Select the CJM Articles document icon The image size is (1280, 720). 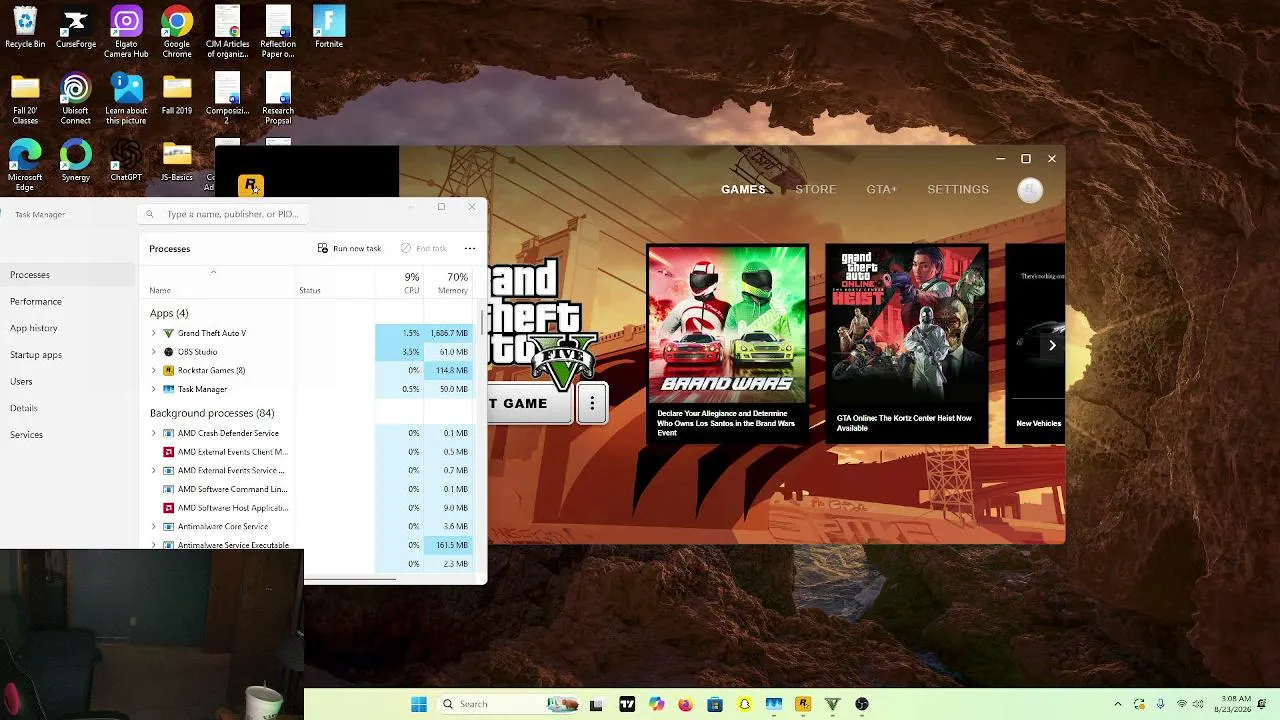click(x=227, y=32)
